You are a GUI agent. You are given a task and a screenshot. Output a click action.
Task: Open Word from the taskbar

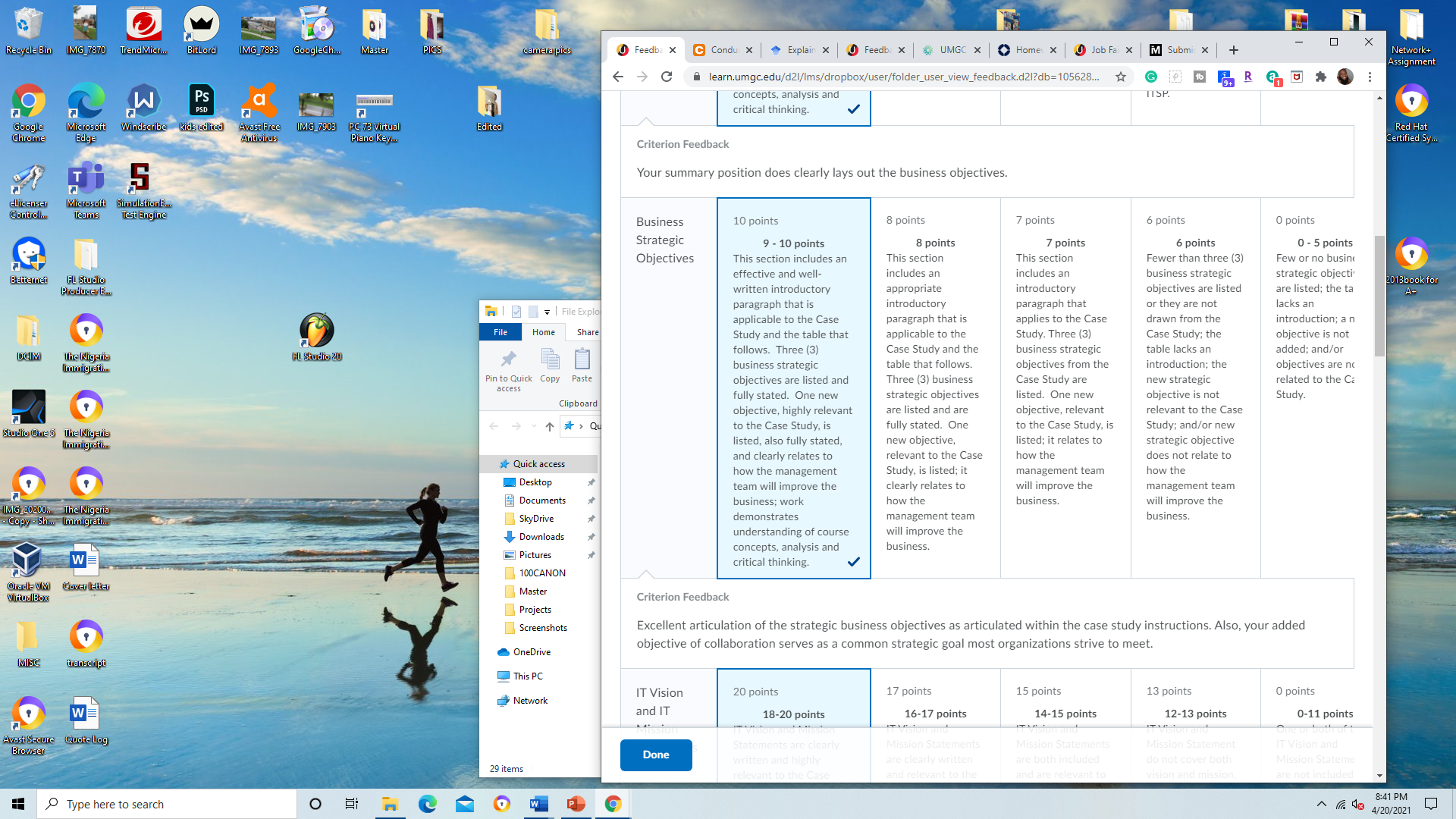tap(538, 804)
